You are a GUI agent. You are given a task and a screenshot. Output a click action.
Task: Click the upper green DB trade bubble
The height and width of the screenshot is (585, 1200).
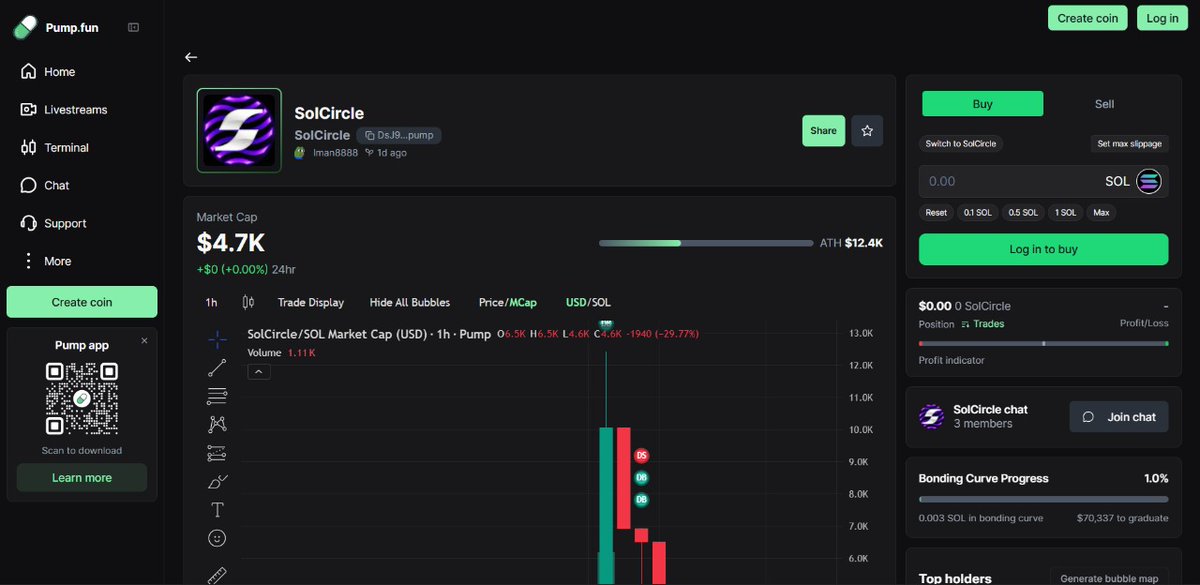642,478
